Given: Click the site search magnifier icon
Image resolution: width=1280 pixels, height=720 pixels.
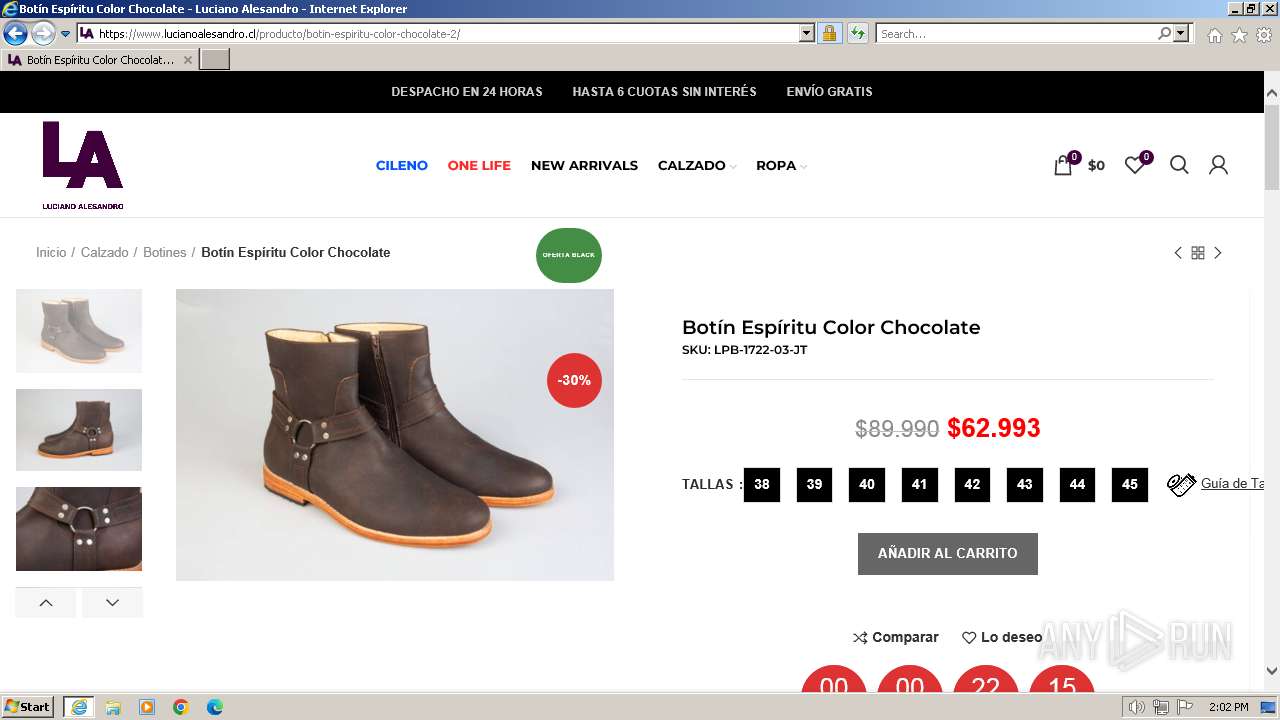Looking at the screenshot, I should click(1179, 165).
